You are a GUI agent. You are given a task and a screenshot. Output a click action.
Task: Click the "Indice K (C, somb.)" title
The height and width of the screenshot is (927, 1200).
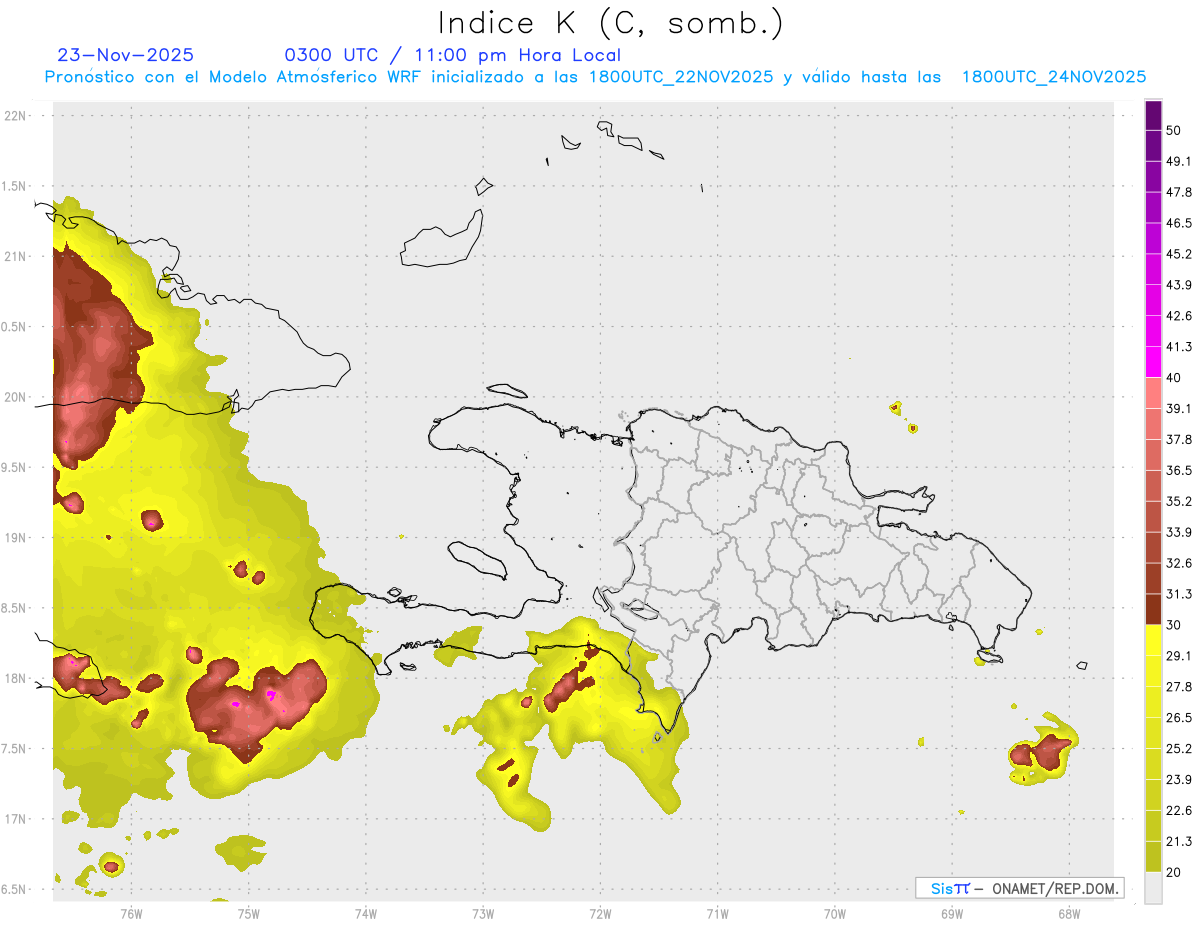pos(611,23)
